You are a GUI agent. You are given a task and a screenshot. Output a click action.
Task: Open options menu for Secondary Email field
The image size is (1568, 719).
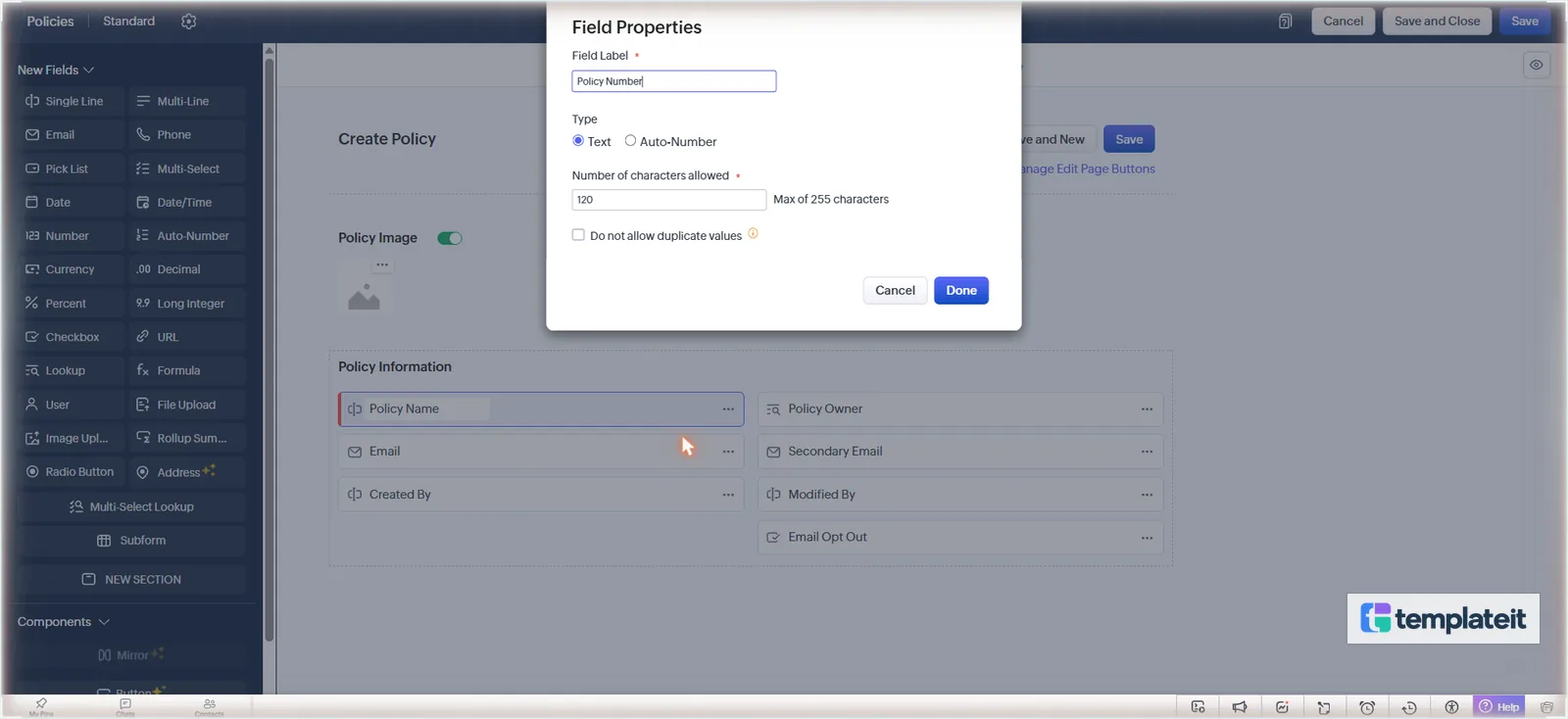click(x=1147, y=452)
